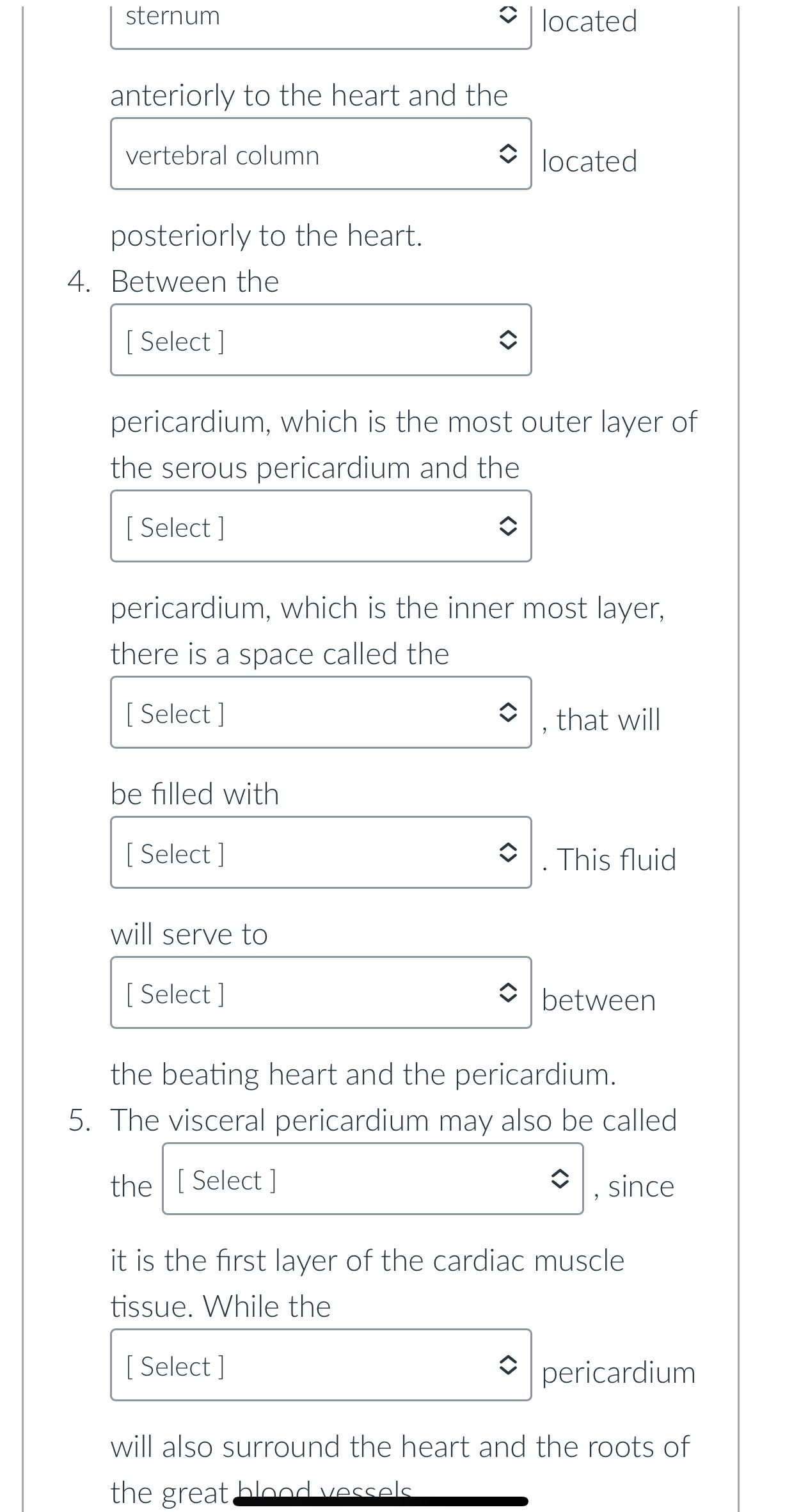Click the chevron on question 5's first Select box
The height and width of the screenshot is (1512, 785).
[562, 1179]
